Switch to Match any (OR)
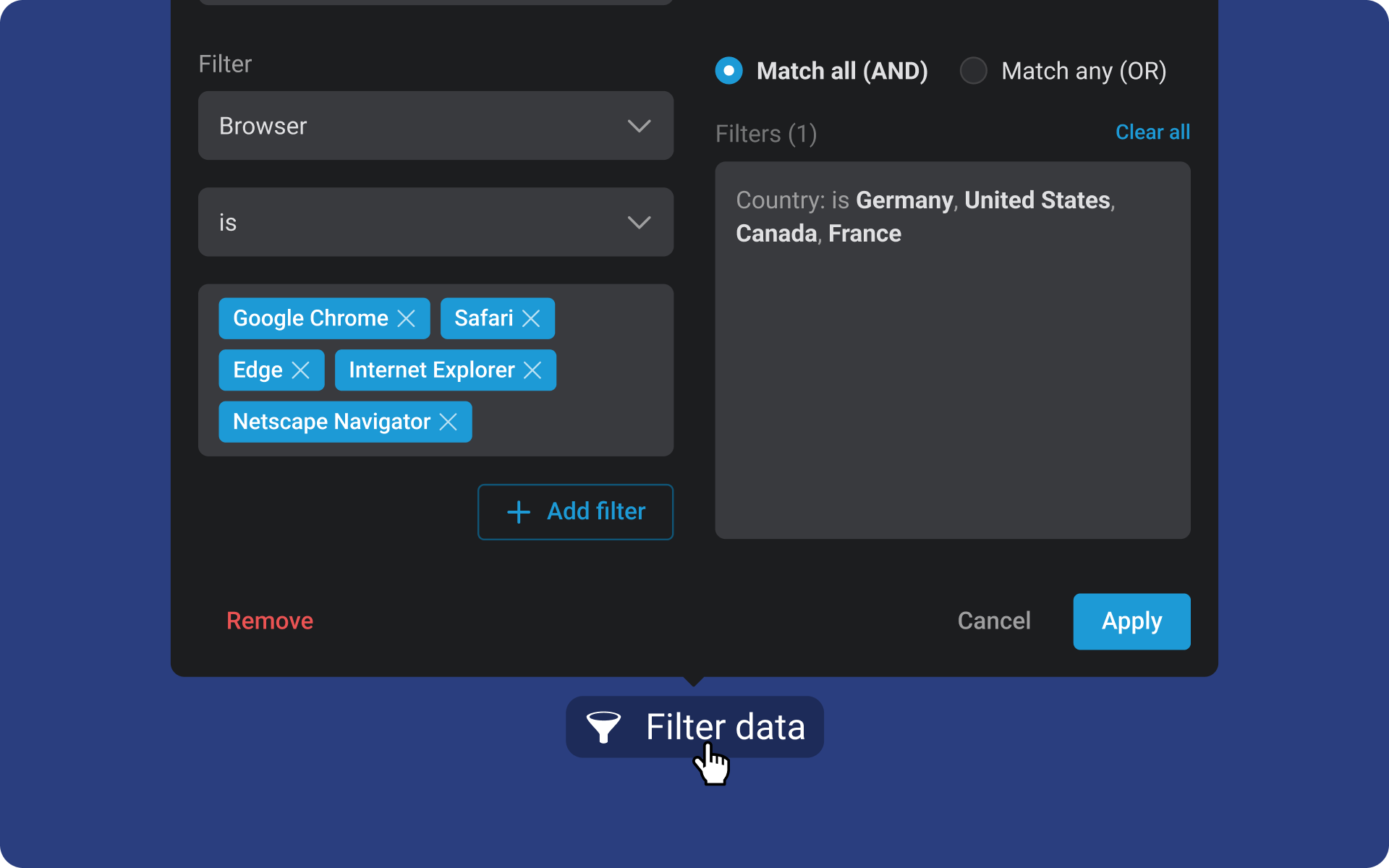Image resolution: width=1389 pixels, height=868 pixels. [974, 70]
